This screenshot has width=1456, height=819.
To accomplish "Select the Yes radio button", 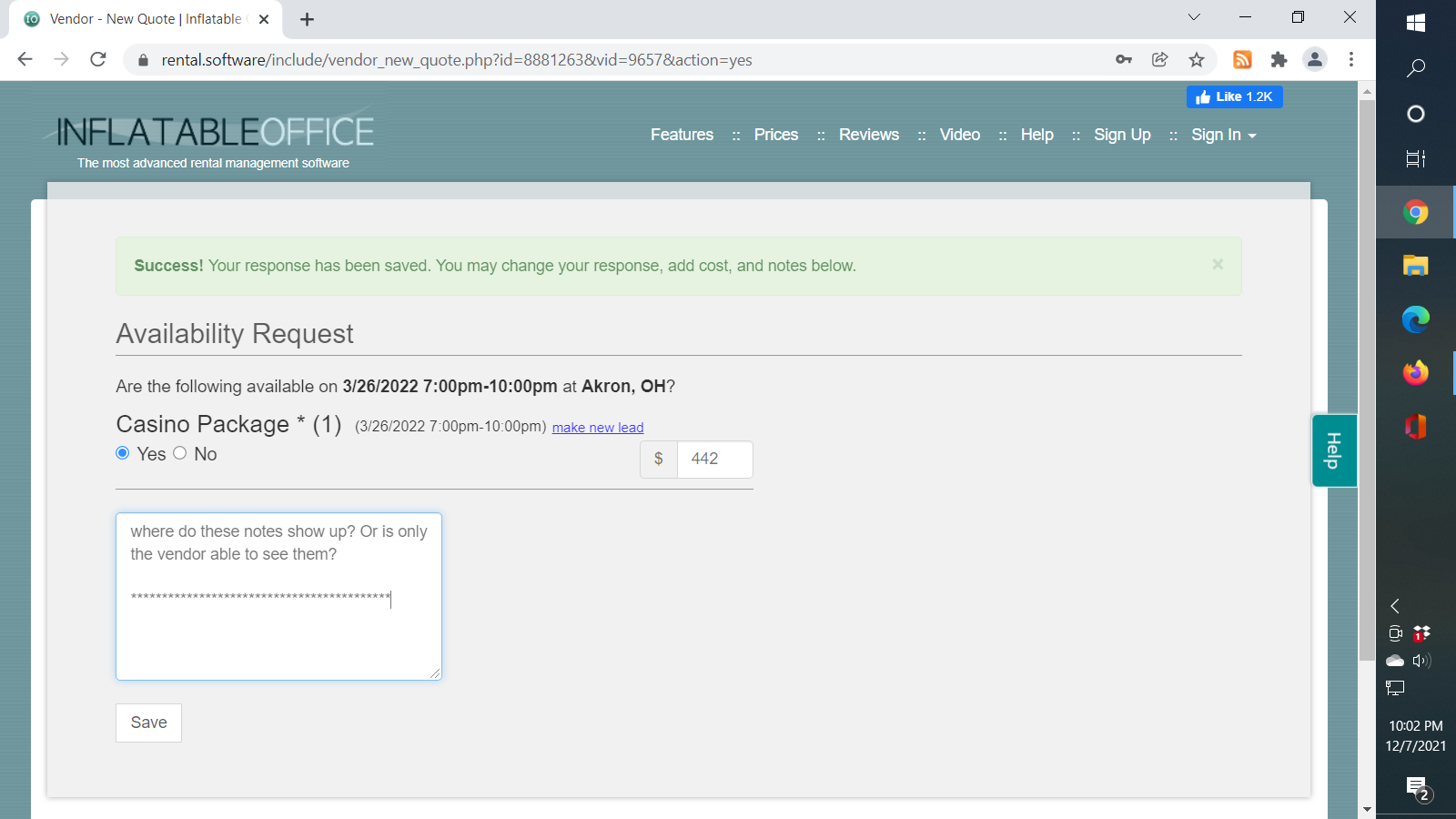I will [x=123, y=453].
